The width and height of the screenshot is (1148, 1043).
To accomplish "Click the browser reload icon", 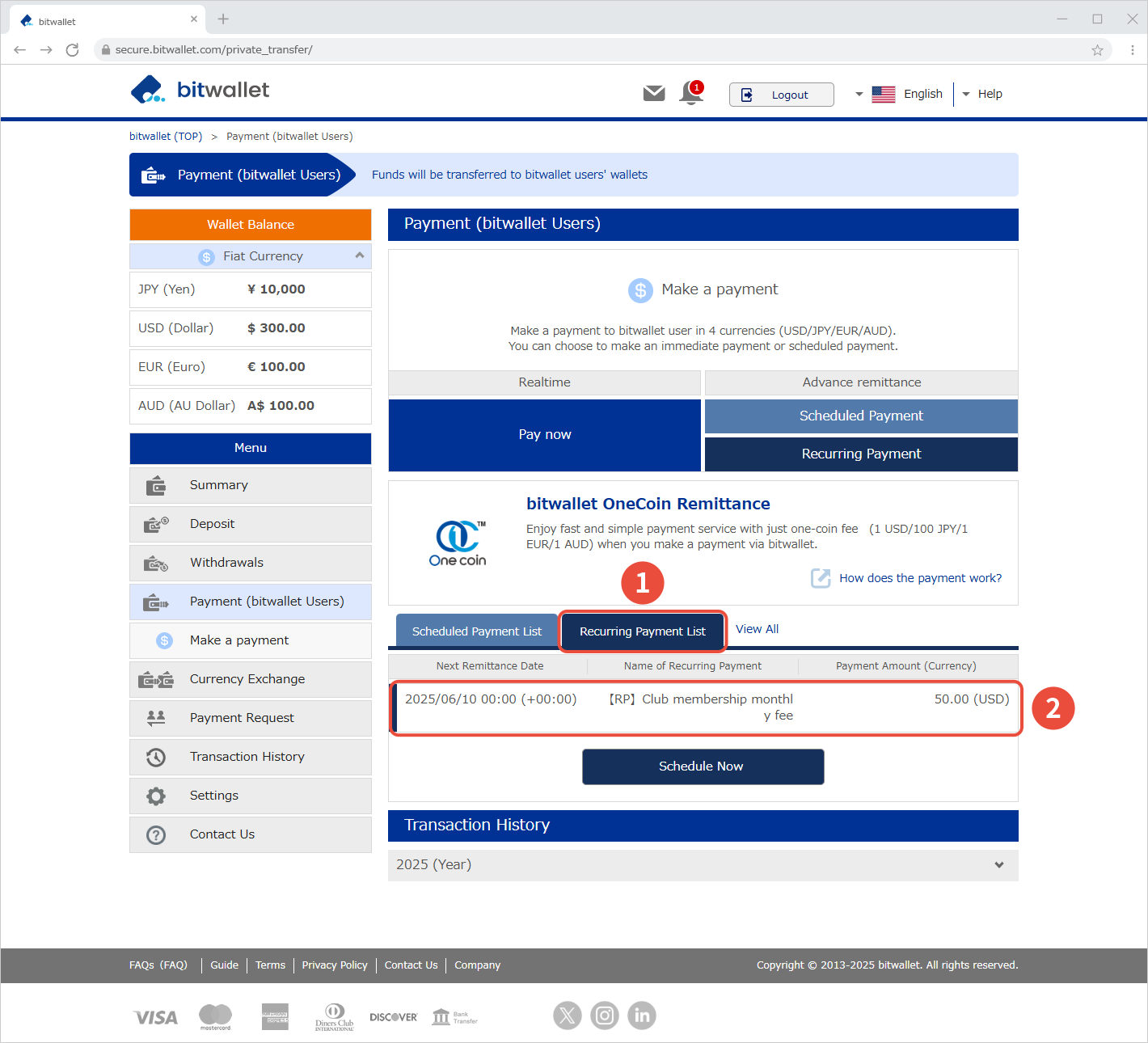I will [72, 49].
